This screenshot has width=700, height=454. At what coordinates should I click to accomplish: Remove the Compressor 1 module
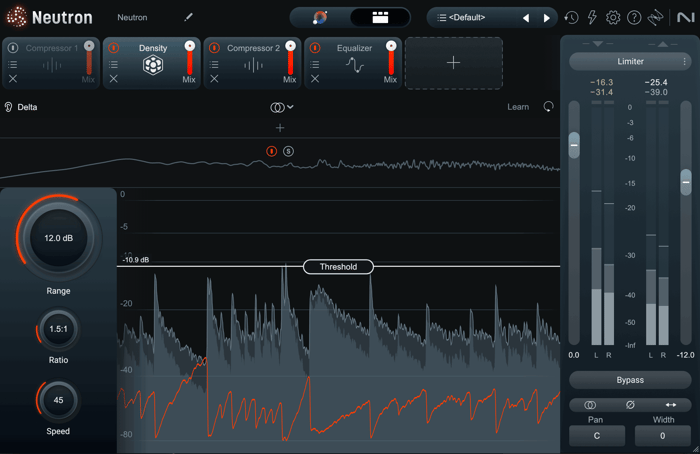[13, 79]
